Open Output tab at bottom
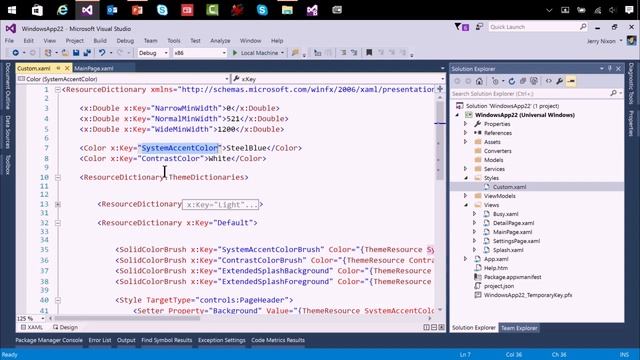This screenshot has height=360, width=640. [x=126, y=340]
